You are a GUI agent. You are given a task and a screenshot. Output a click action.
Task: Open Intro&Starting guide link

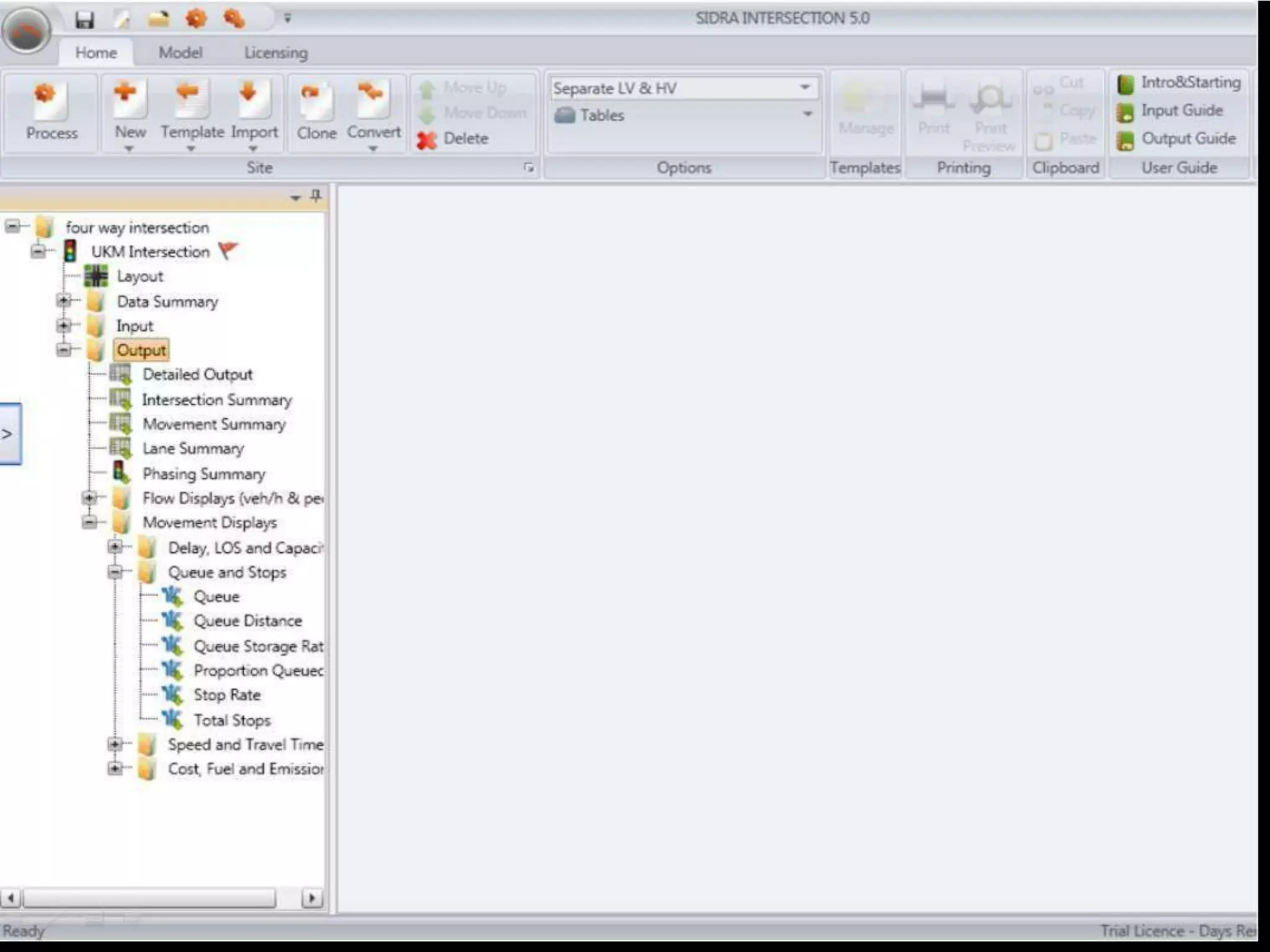tap(1190, 82)
